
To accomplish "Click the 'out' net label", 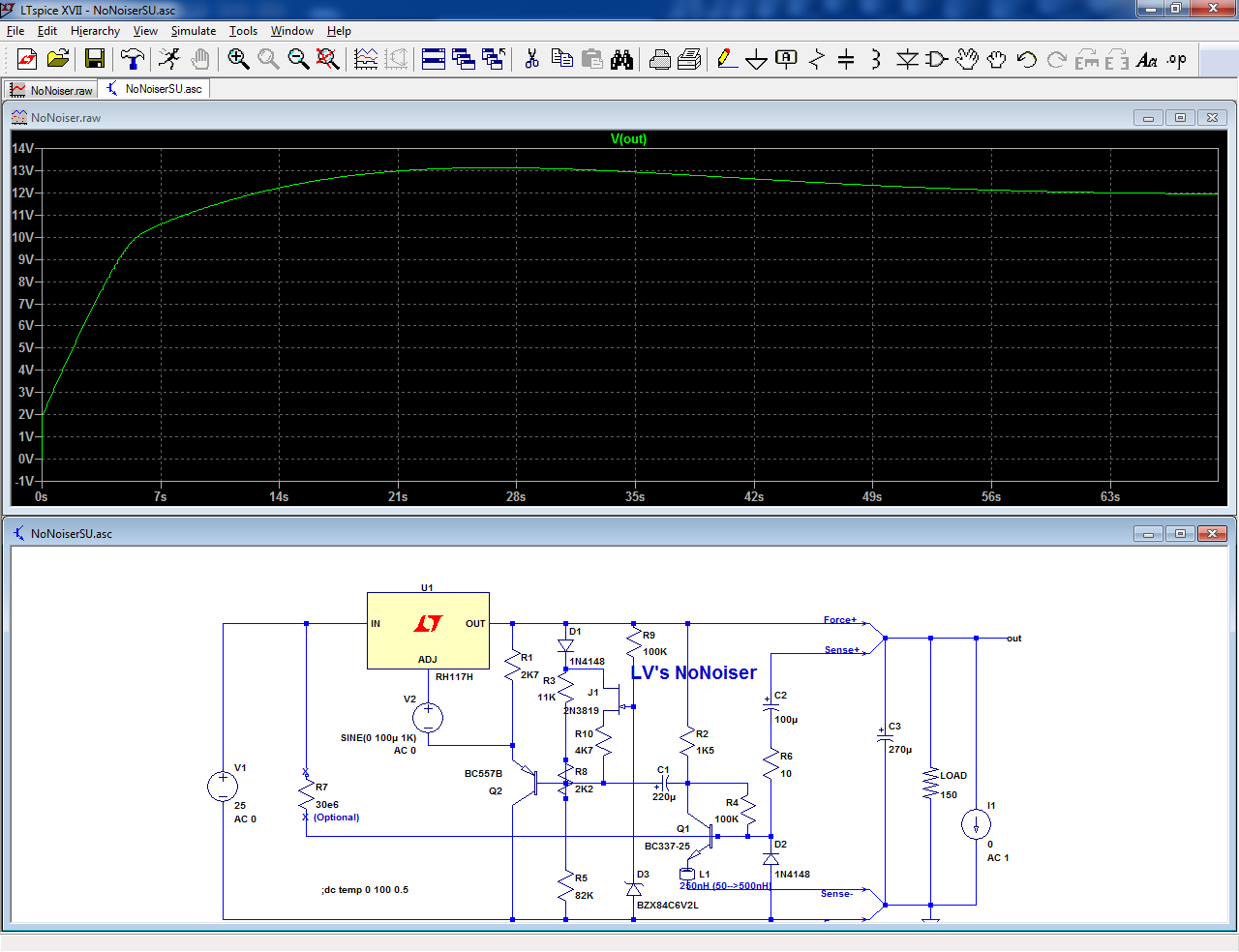I will click(x=1013, y=639).
